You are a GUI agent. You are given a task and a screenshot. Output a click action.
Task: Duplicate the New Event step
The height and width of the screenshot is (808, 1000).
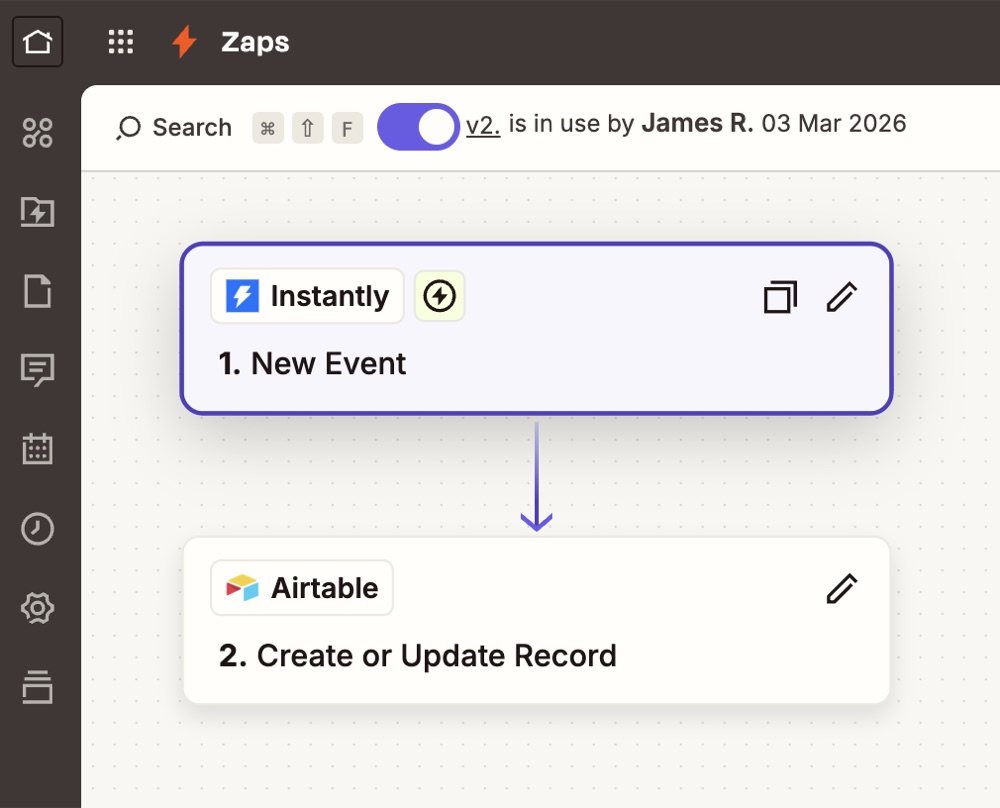pyautogui.click(x=781, y=297)
